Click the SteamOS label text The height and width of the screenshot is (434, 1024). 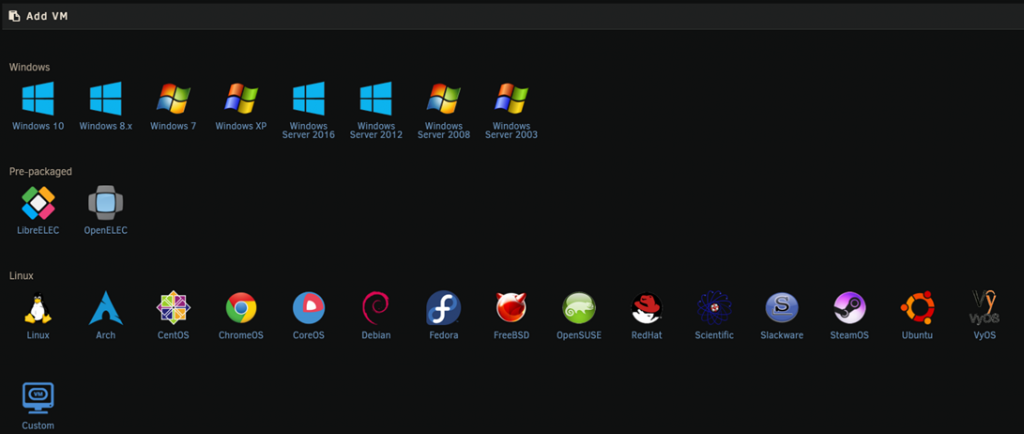pyautogui.click(x=849, y=335)
